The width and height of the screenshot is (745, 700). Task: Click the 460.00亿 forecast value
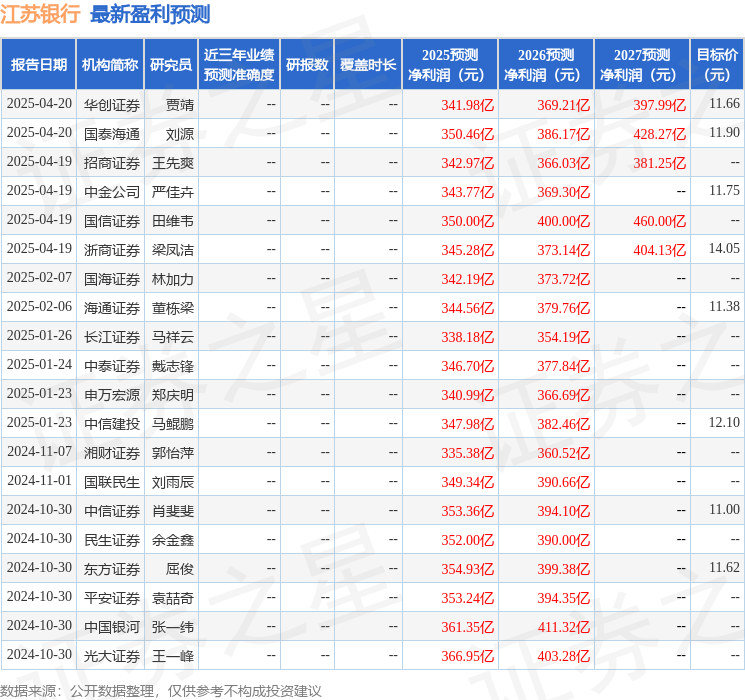(659, 221)
